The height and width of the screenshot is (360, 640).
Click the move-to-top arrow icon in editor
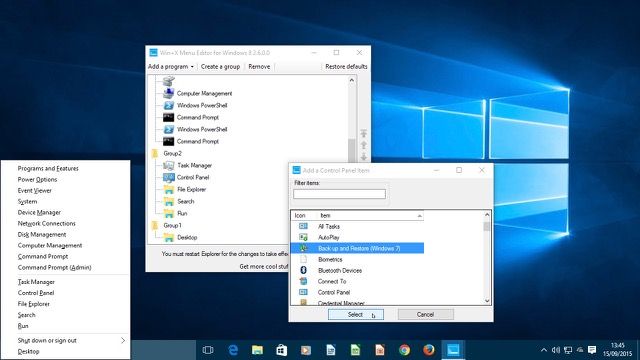pyautogui.click(x=364, y=133)
